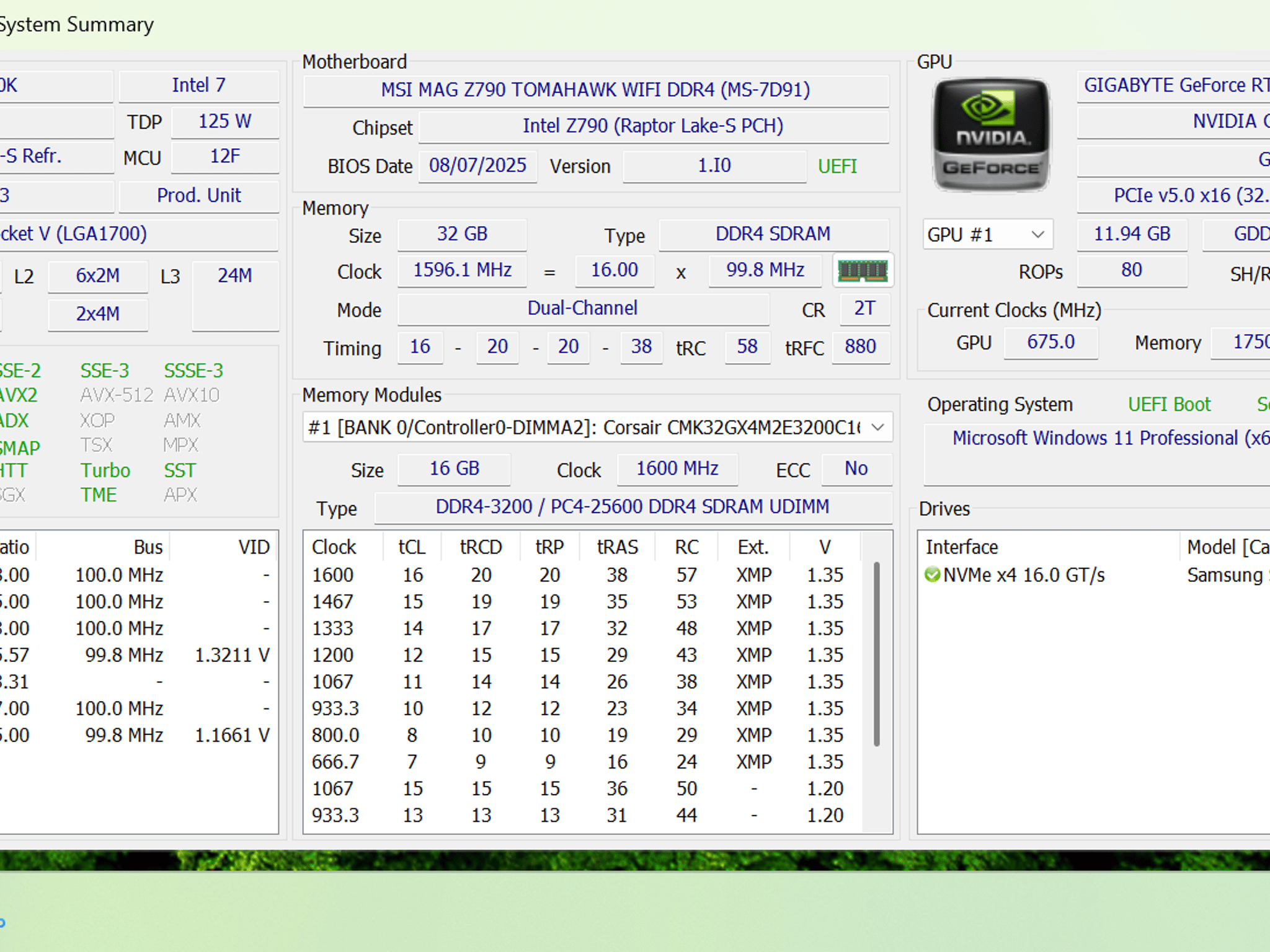The height and width of the screenshot is (952, 1270).
Task: Expand the memory module BANK 0 dropdown
Action: [x=597, y=428]
